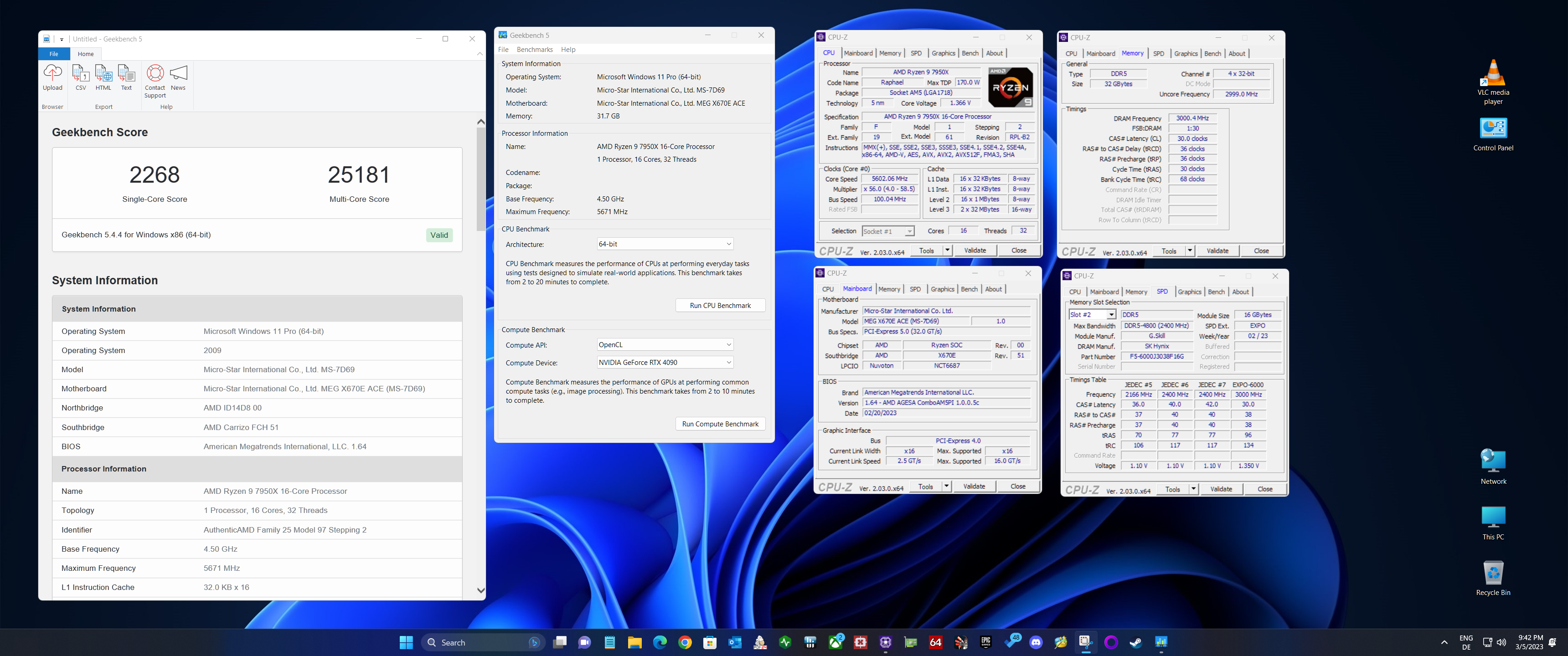The height and width of the screenshot is (656, 1568).
Task: Launch File Explorer from taskbar
Action: click(x=635, y=642)
